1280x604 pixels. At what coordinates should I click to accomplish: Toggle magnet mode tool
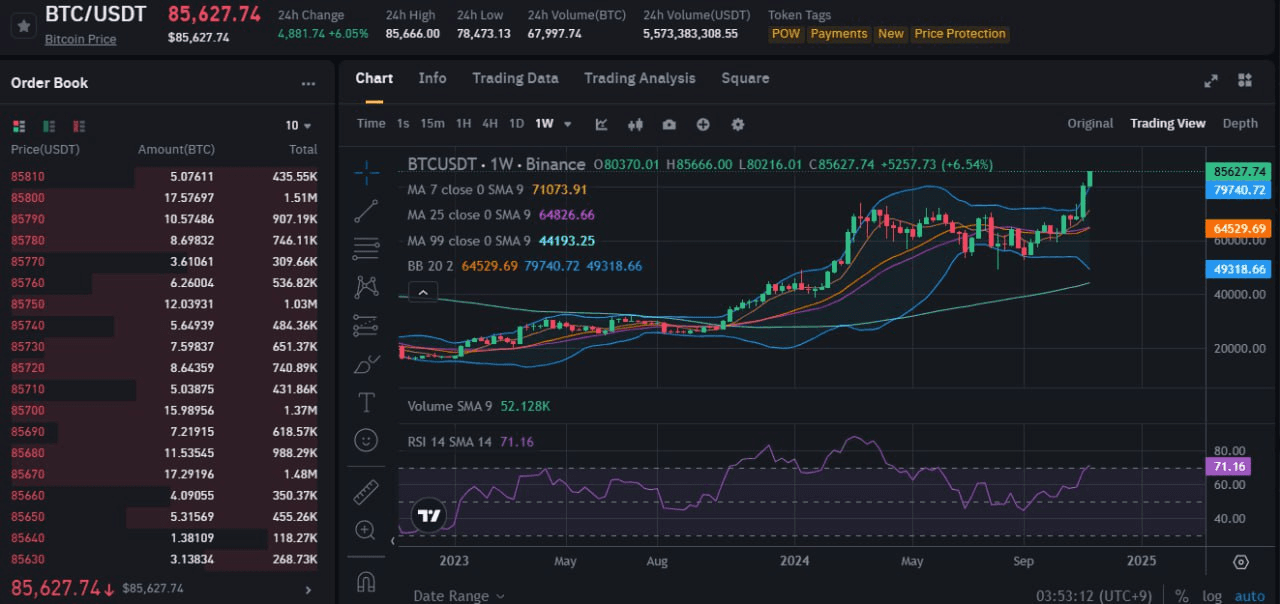click(x=366, y=581)
